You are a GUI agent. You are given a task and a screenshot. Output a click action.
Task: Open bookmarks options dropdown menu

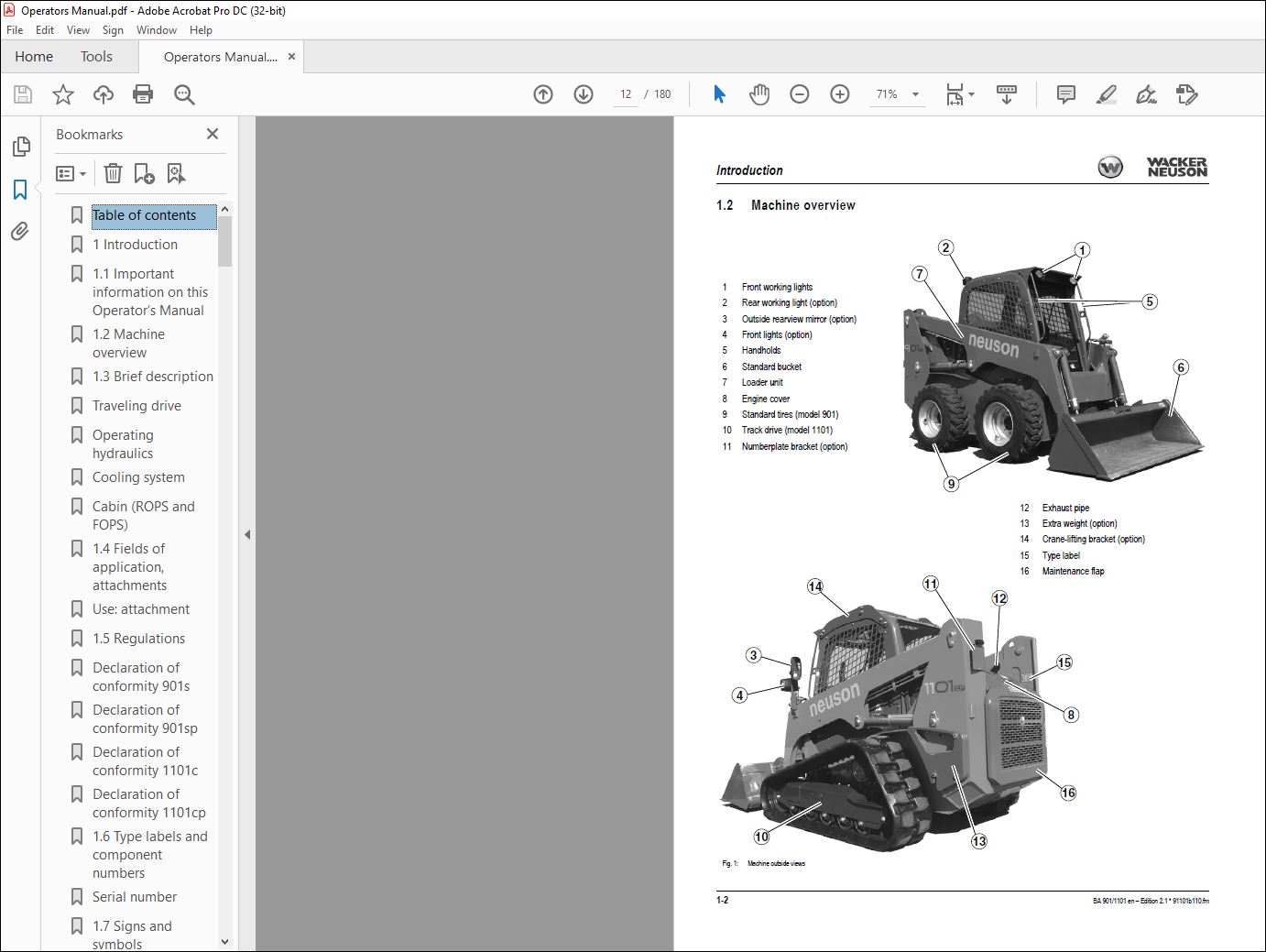[x=71, y=173]
